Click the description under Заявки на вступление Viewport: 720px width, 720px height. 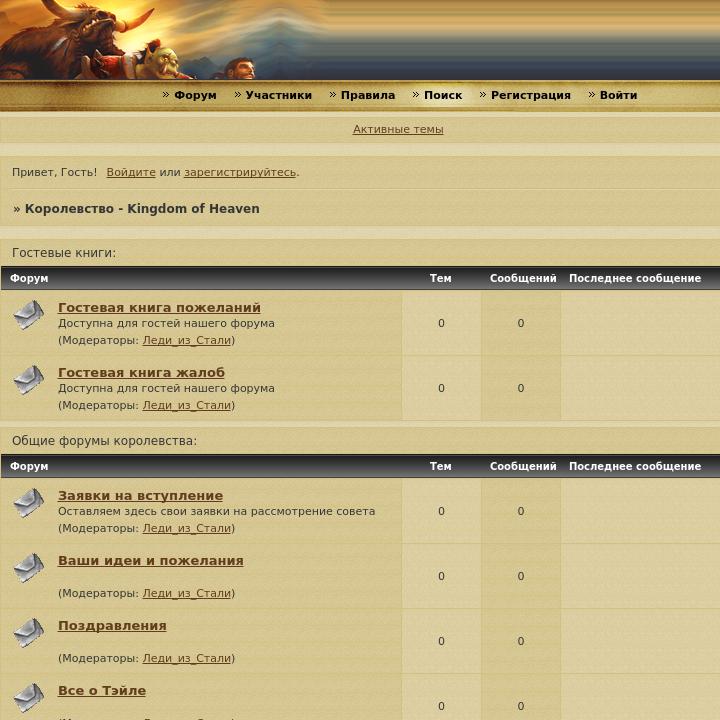pos(216,512)
